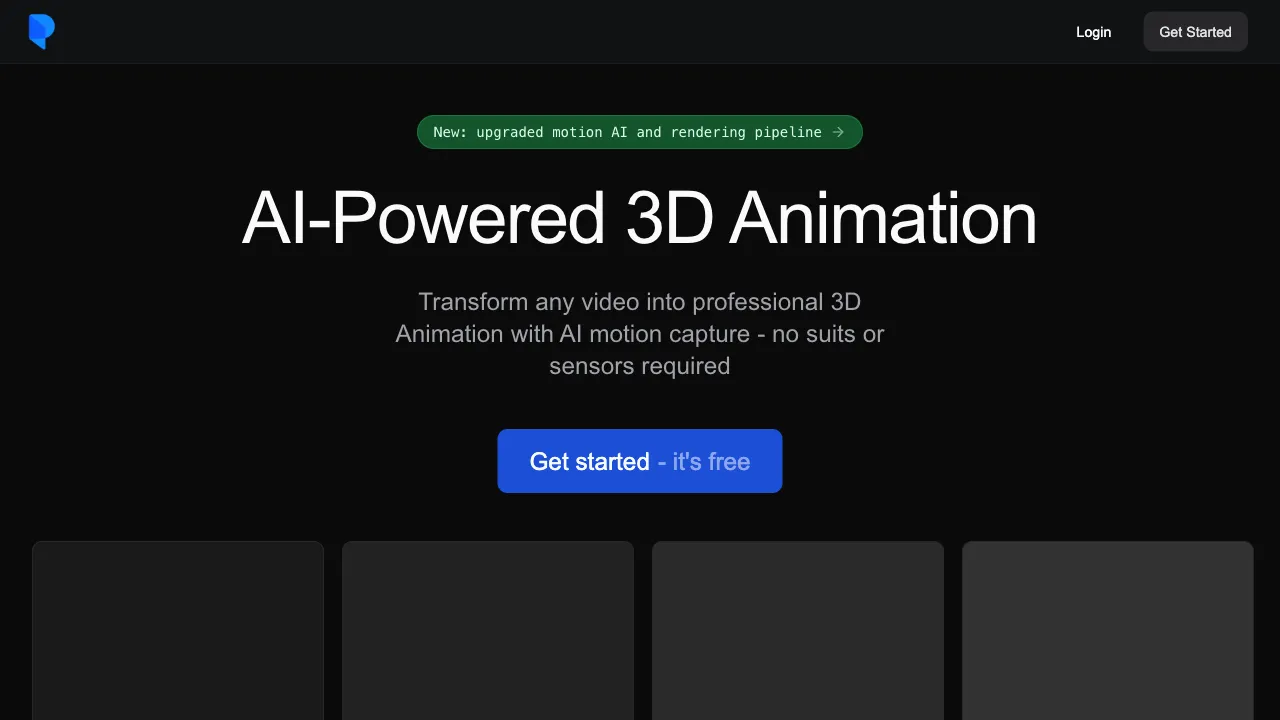Viewport: 1280px width, 720px height.
Task: Open the third preview card
Action: point(798,631)
